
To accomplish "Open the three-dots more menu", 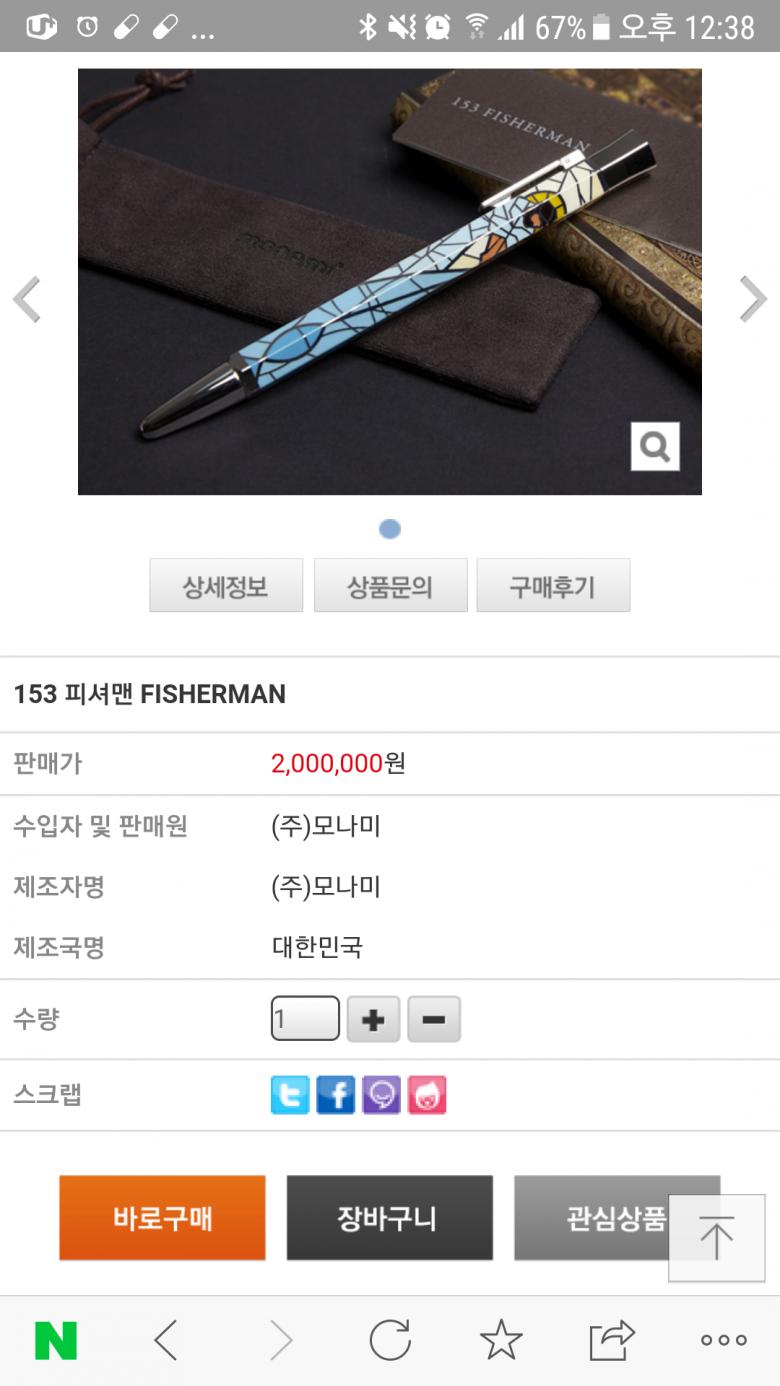I will (x=723, y=1340).
